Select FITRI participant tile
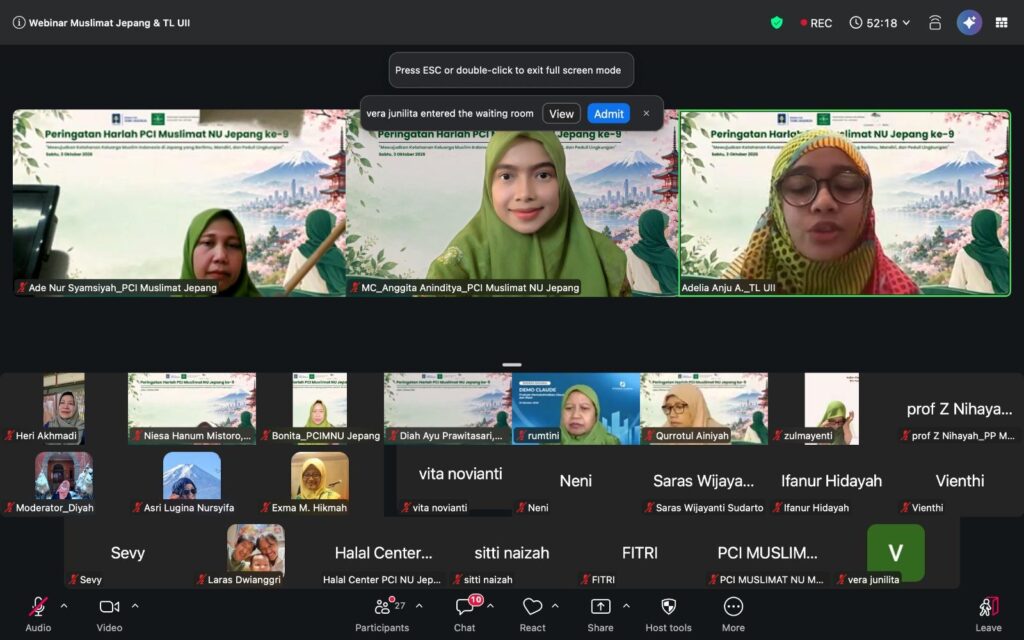The image size is (1024, 640). click(x=640, y=553)
